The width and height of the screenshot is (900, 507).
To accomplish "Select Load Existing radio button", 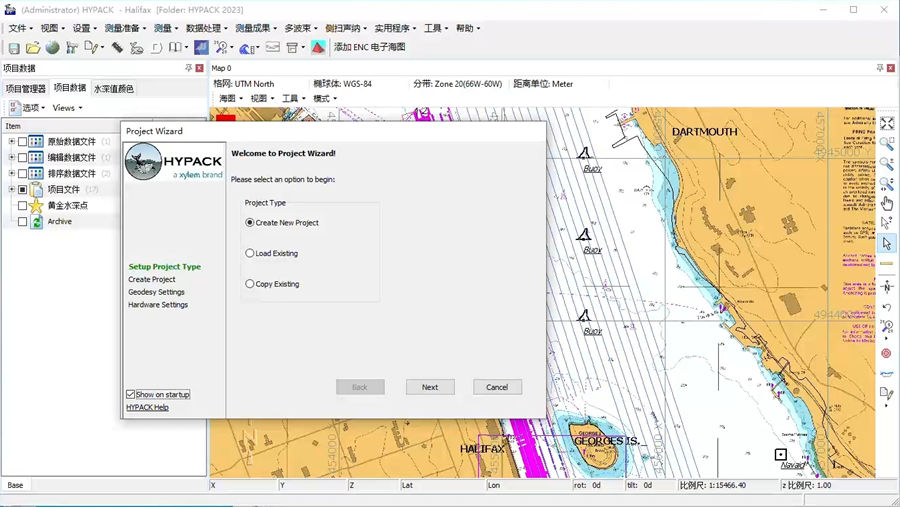I will [x=250, y=253].
